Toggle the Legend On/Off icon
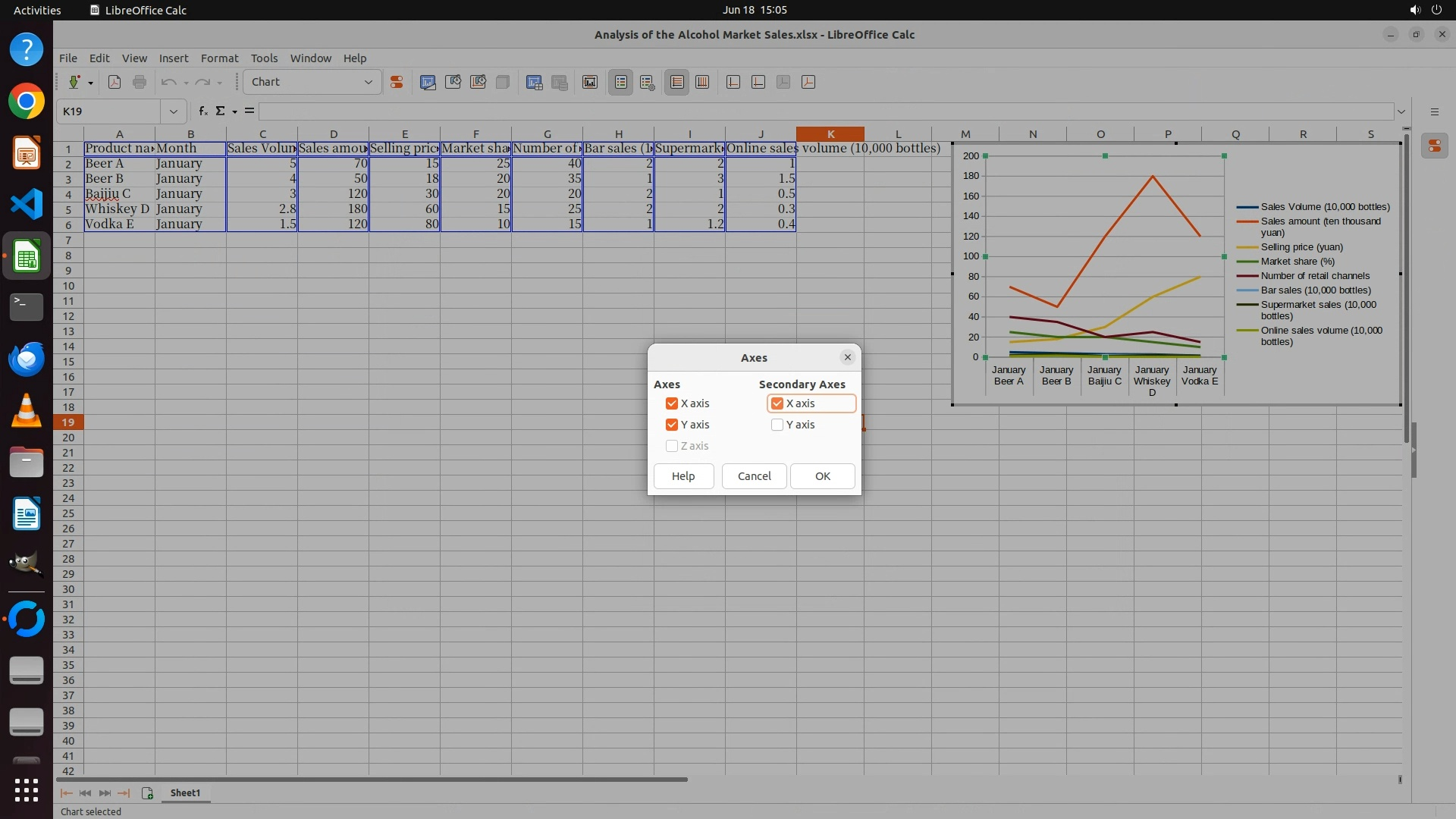 621,82
